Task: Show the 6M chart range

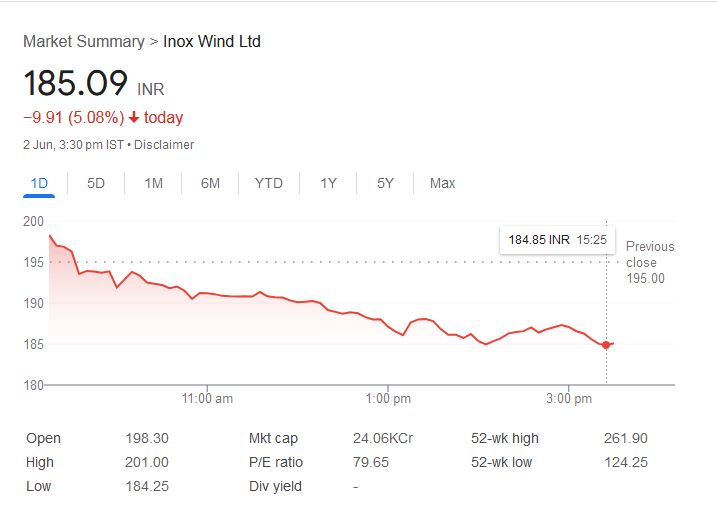Action: tap(210, 183)
